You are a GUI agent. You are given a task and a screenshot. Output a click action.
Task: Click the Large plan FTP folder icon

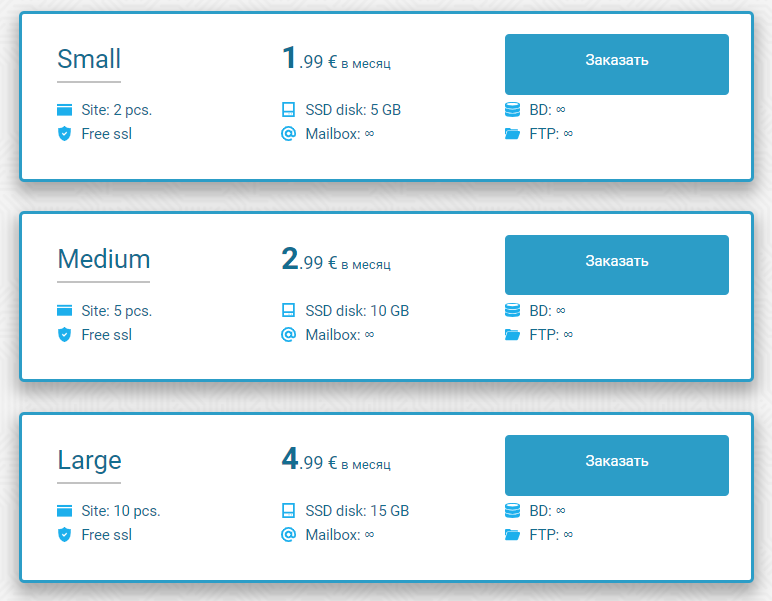coord(513,535)
